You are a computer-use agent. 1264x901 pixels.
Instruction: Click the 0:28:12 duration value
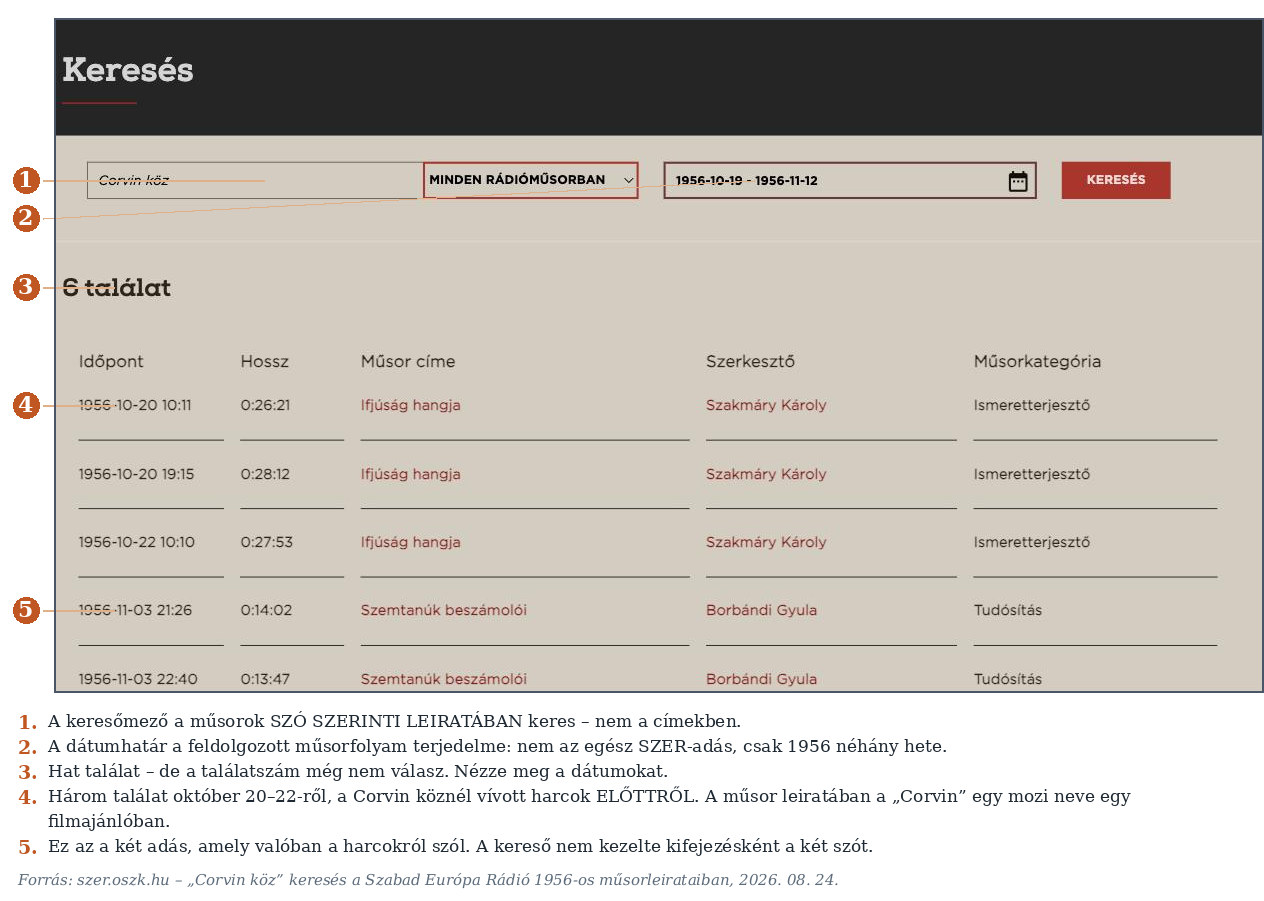tap(265, 474)
